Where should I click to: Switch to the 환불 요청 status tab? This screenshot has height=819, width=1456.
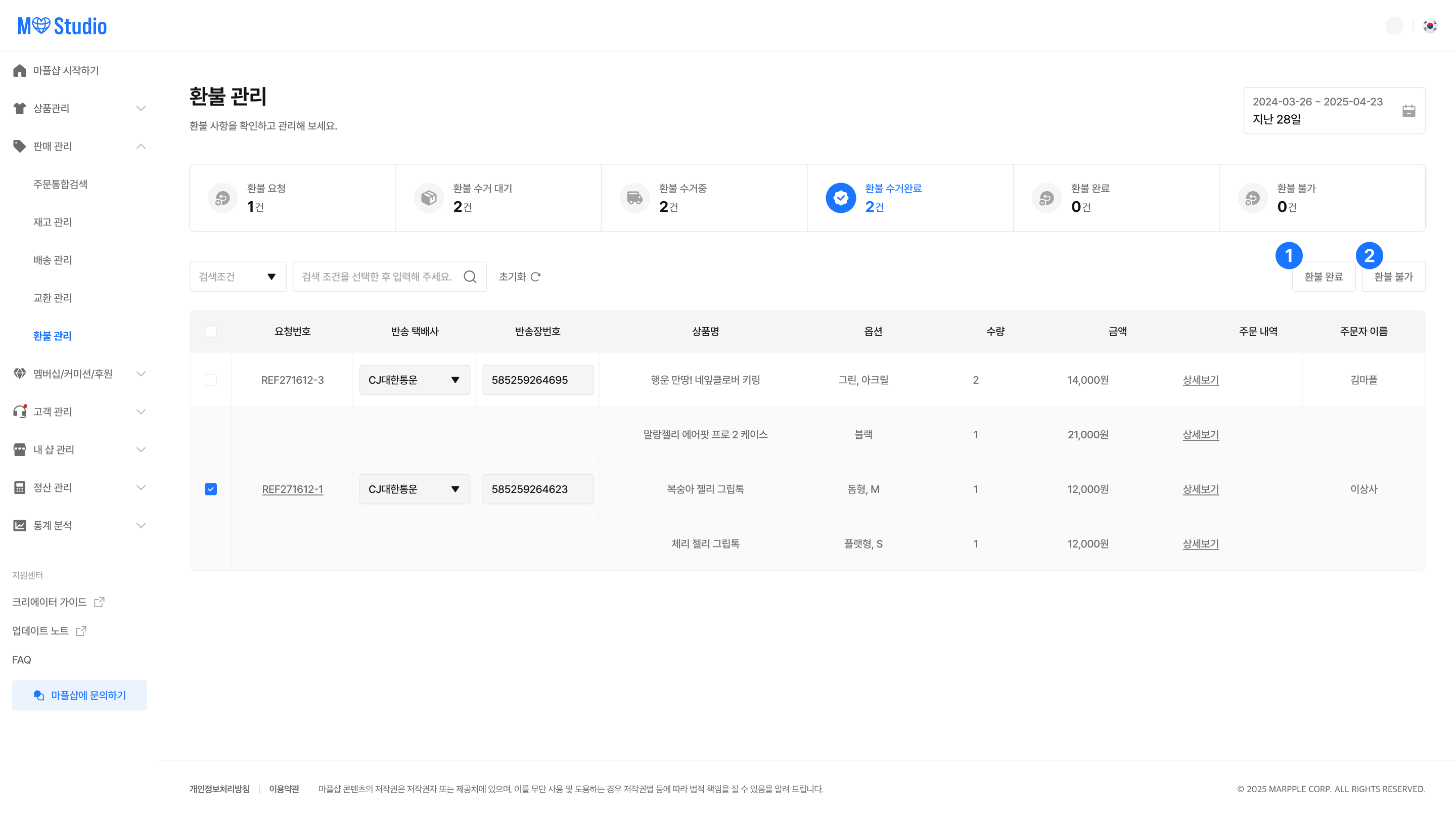tap(292, 198)
